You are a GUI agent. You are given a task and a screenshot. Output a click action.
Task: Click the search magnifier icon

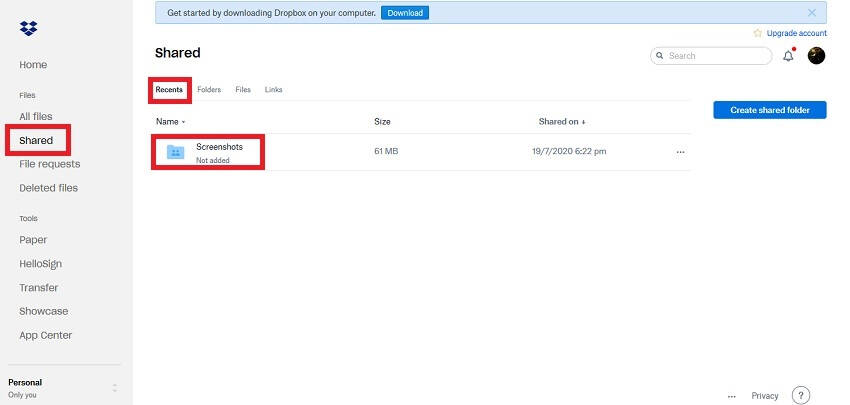660,56
